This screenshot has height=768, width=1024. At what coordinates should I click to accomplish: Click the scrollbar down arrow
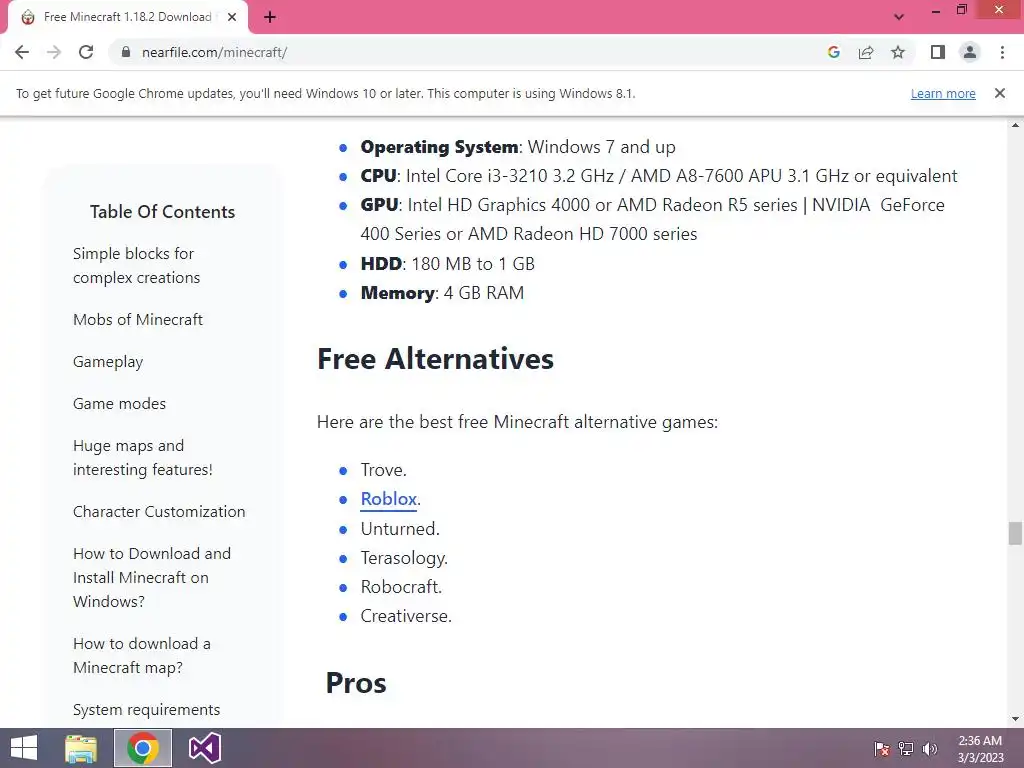tap(1015, 720)
